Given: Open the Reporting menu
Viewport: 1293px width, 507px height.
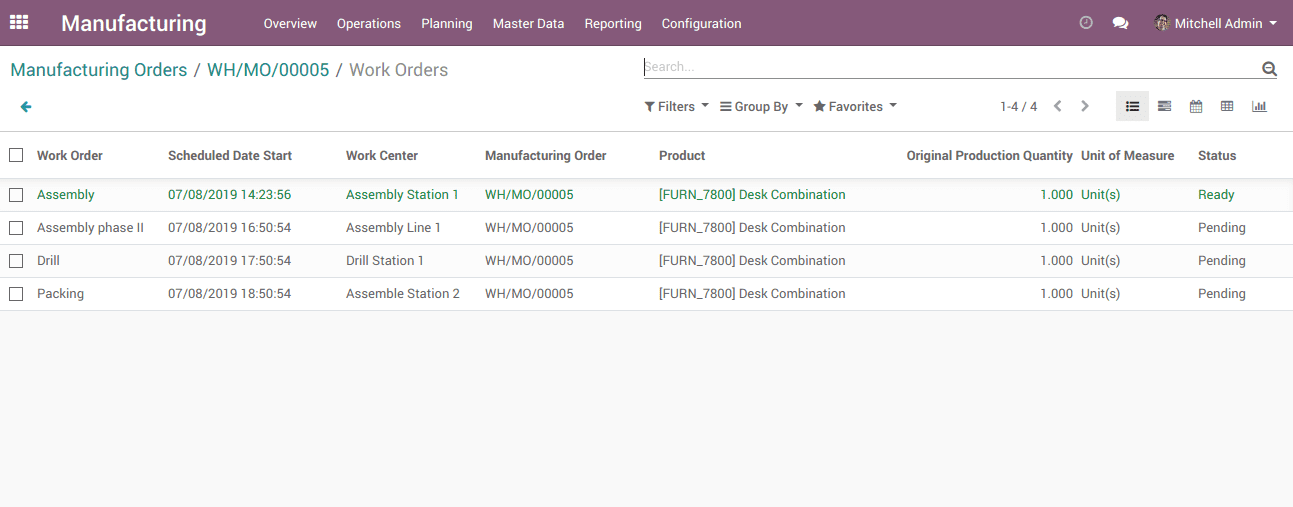Looking at the screenshot, I should [x=613, y=23].
